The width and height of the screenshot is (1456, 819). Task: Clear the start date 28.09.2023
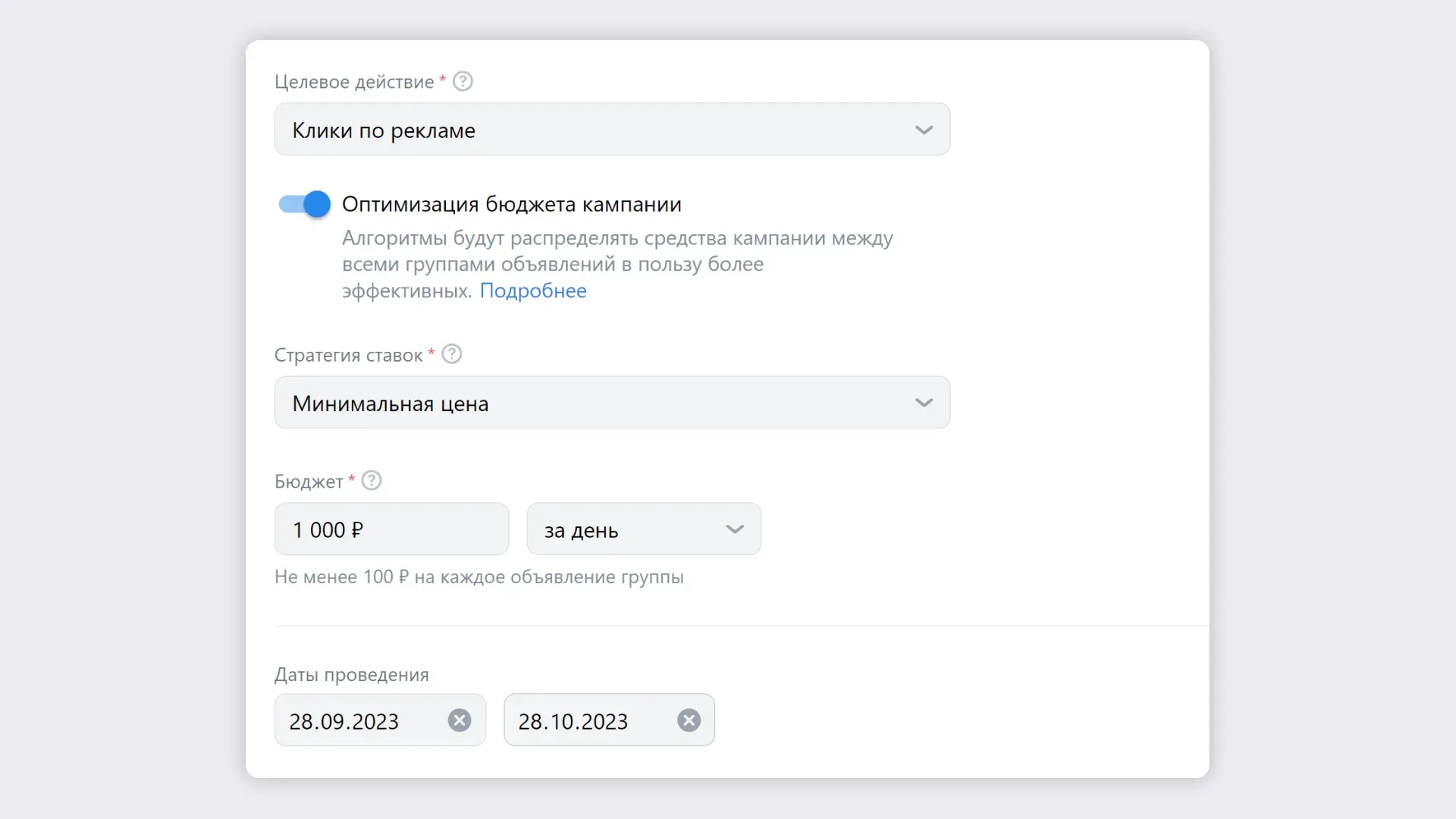459,720
